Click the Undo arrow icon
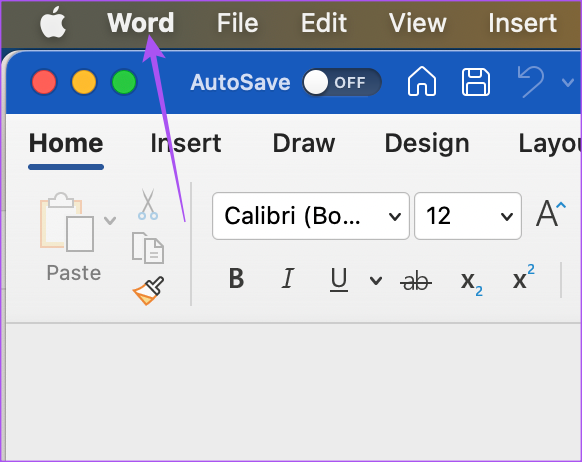The image size is (582, 462). click(x=531, y=82)
